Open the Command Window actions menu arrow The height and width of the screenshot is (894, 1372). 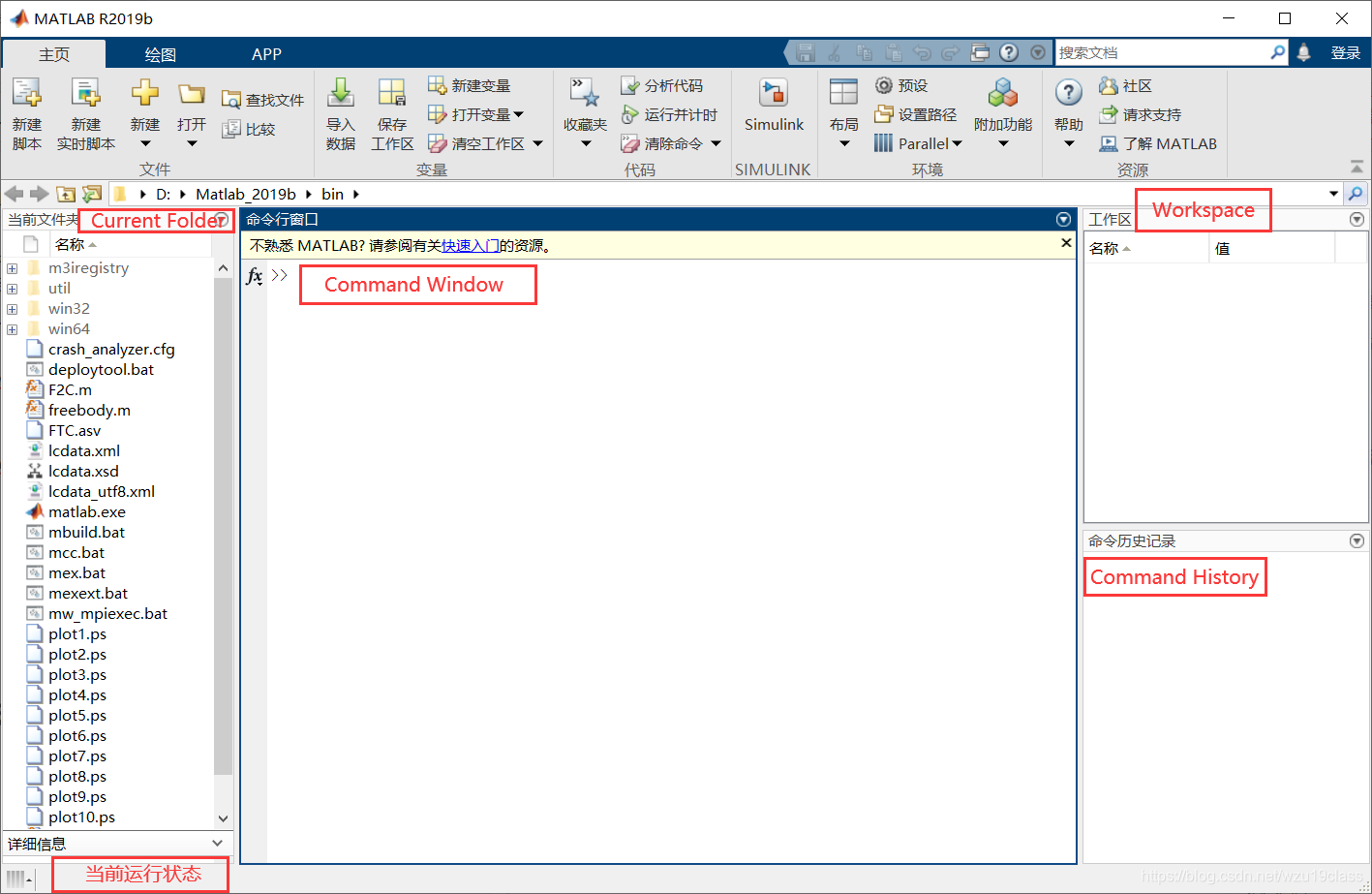pos(1064,220)
